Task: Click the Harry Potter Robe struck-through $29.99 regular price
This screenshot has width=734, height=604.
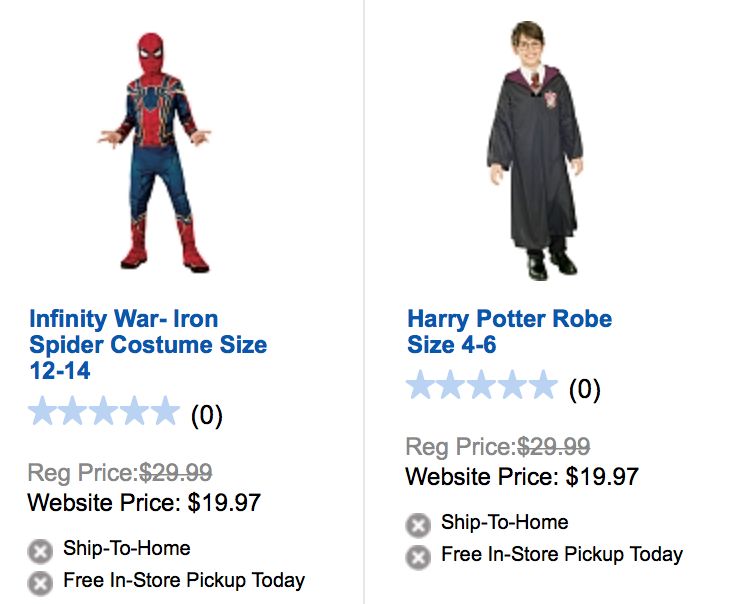Action: pos(553,447)
